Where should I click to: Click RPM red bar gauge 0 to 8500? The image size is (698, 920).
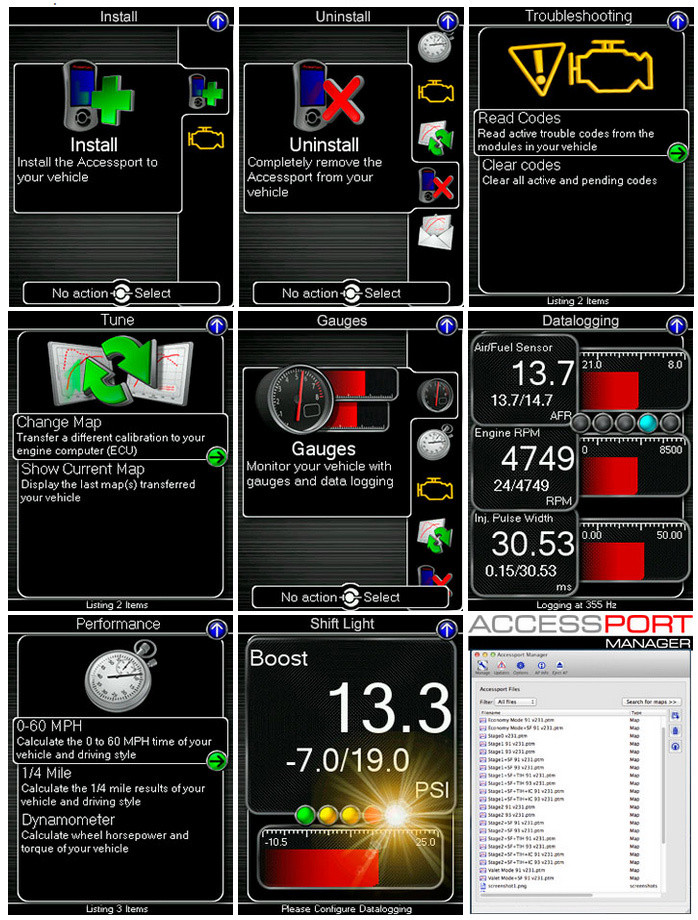(633, 467)
